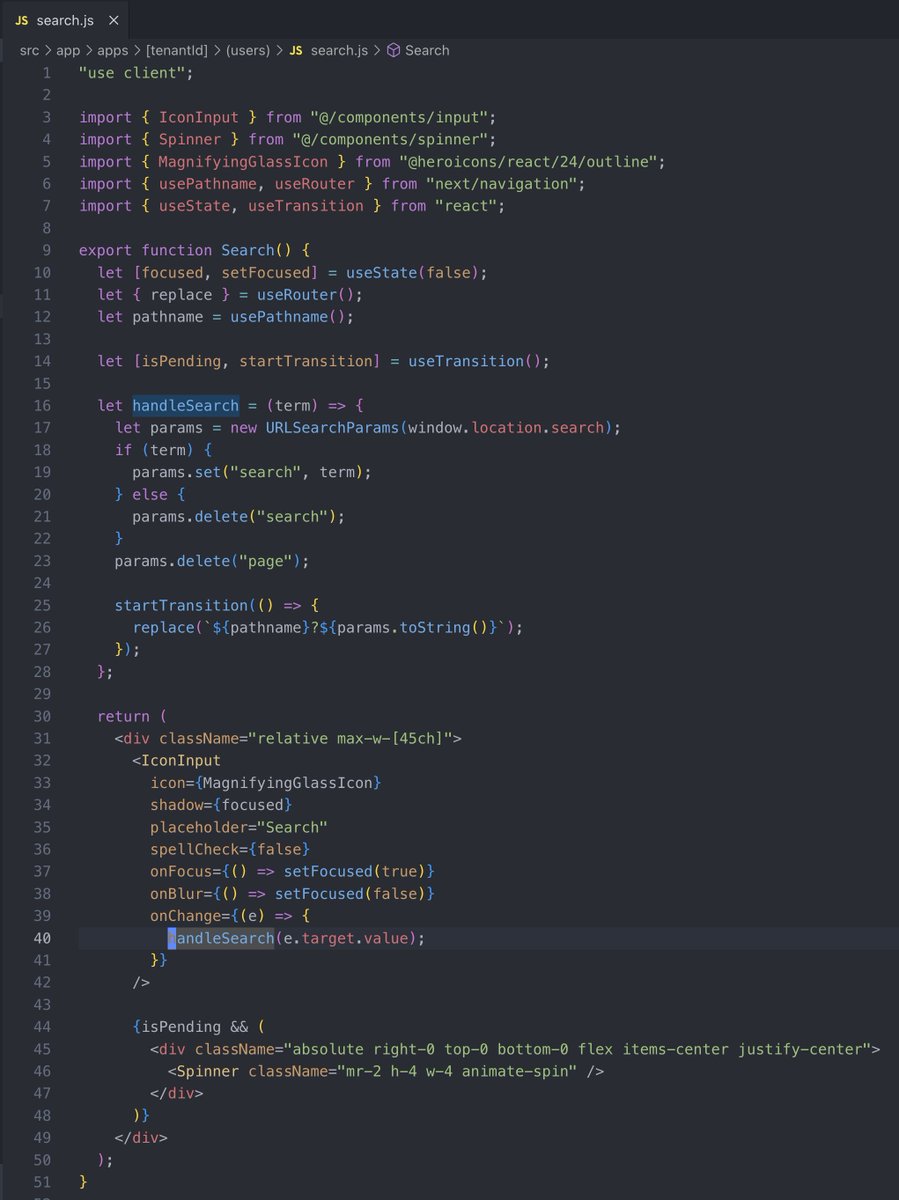Click the Search function name on line 9
Screen dimensions: 899x1200
[x=248, y=250]
